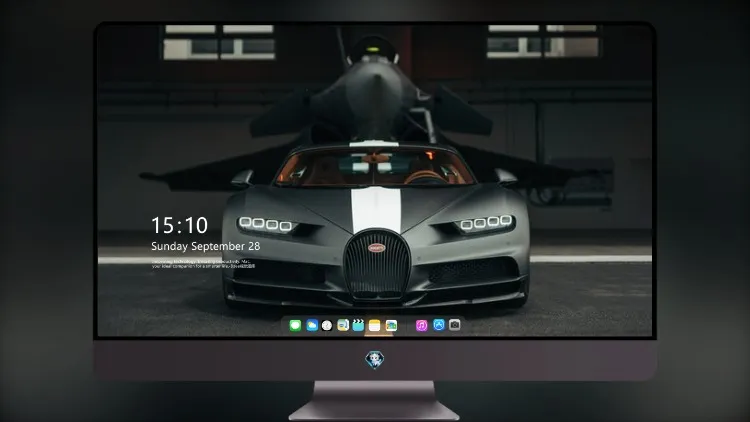Open the green Messages app in dock
Screen dimensions: 750x422
click(295, 325)
